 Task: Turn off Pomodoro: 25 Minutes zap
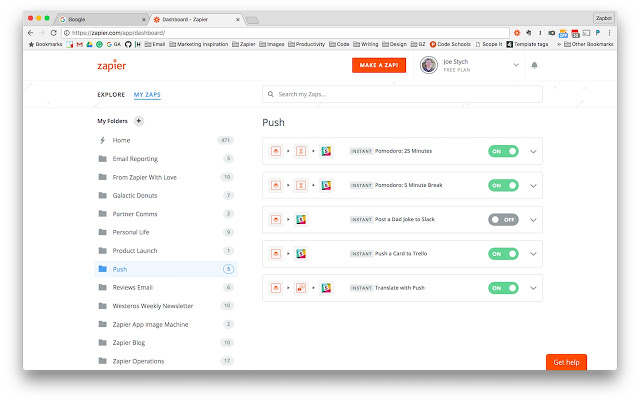503,151
